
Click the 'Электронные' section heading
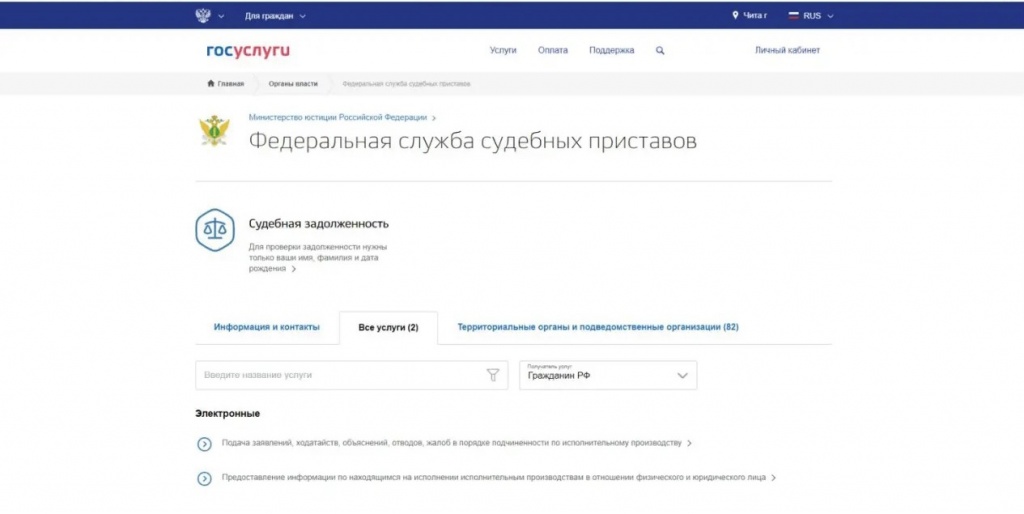click(227, 413)
